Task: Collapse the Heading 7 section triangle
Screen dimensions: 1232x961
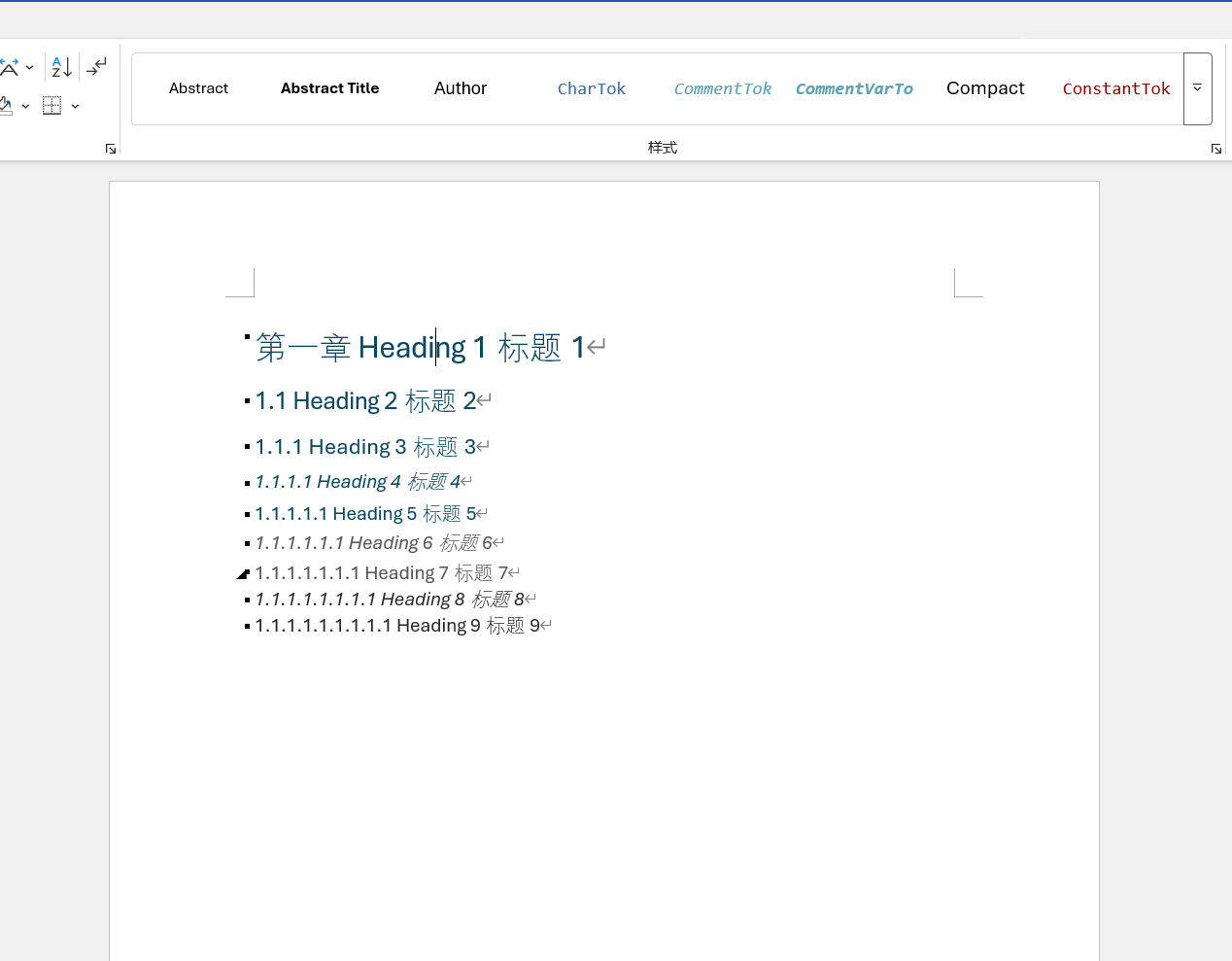Action: [243, 574]
